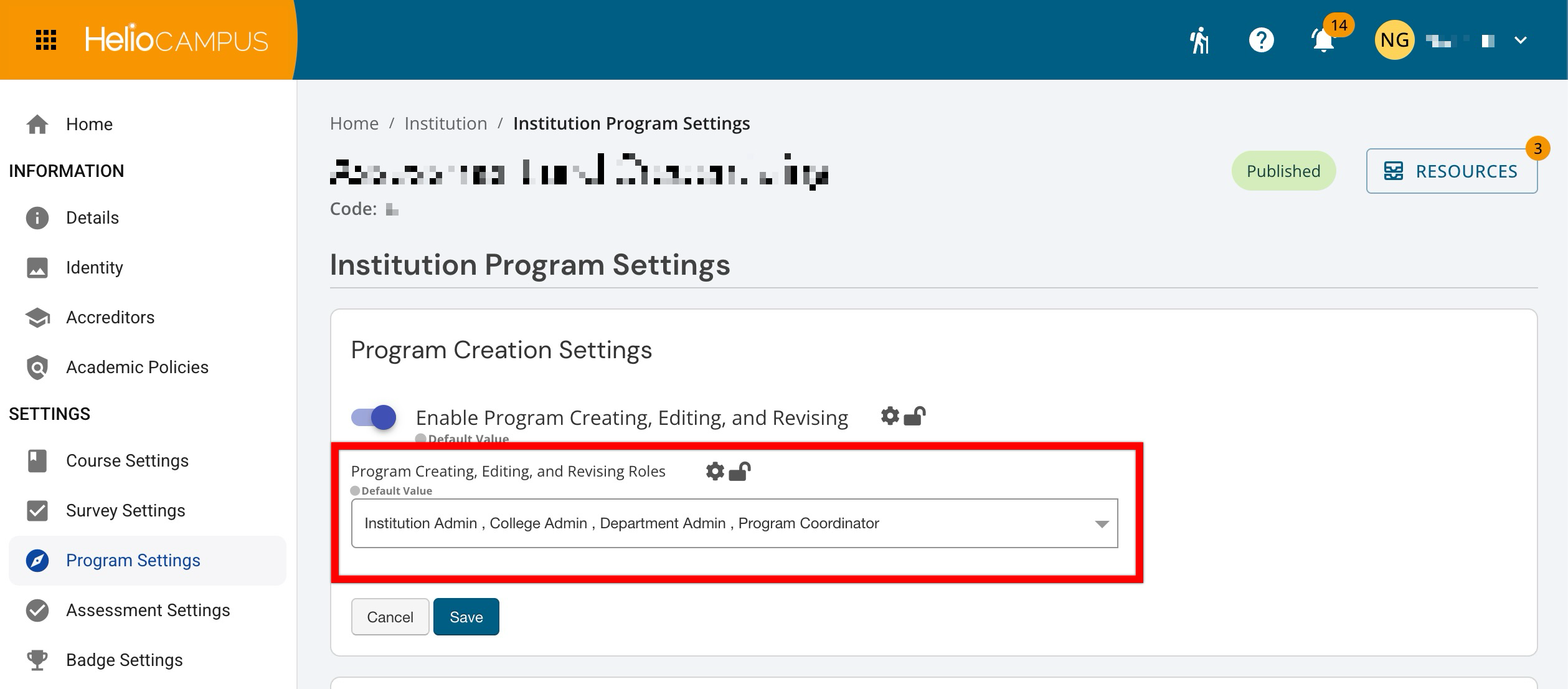Click the Cancel button

pos(390,617)
